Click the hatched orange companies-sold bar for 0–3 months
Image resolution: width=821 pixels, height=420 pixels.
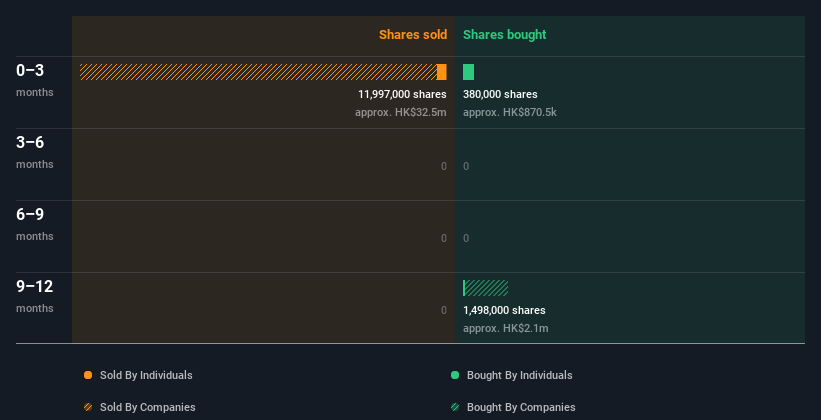pyautogui.click(x=258, y=72)
